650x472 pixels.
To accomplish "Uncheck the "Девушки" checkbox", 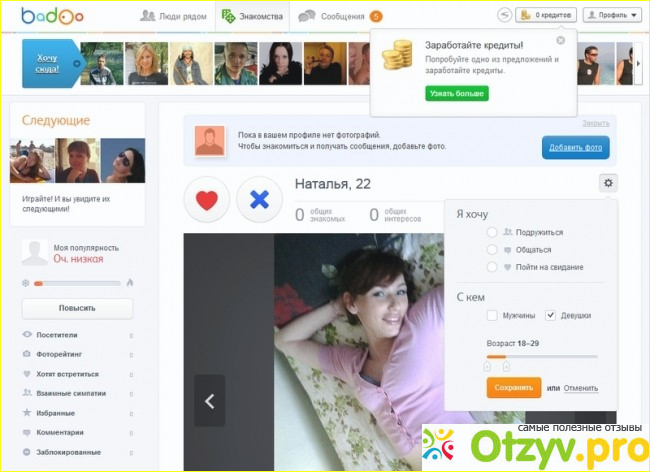I will [x=551, y=315].
